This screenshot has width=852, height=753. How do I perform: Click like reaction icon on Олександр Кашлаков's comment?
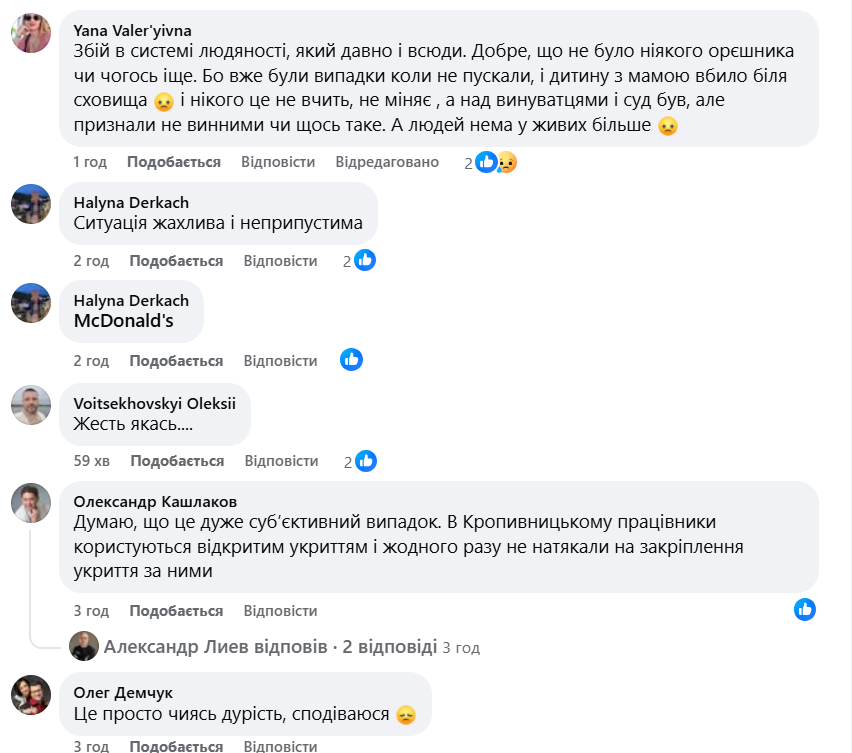tap(805, 609)
